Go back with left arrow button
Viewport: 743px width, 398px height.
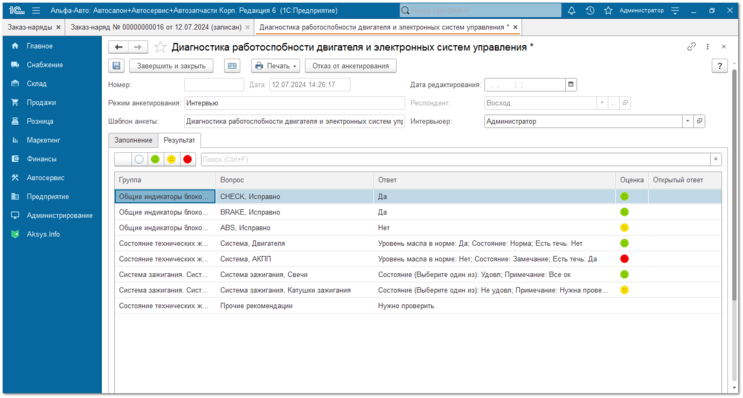point(118,47)
